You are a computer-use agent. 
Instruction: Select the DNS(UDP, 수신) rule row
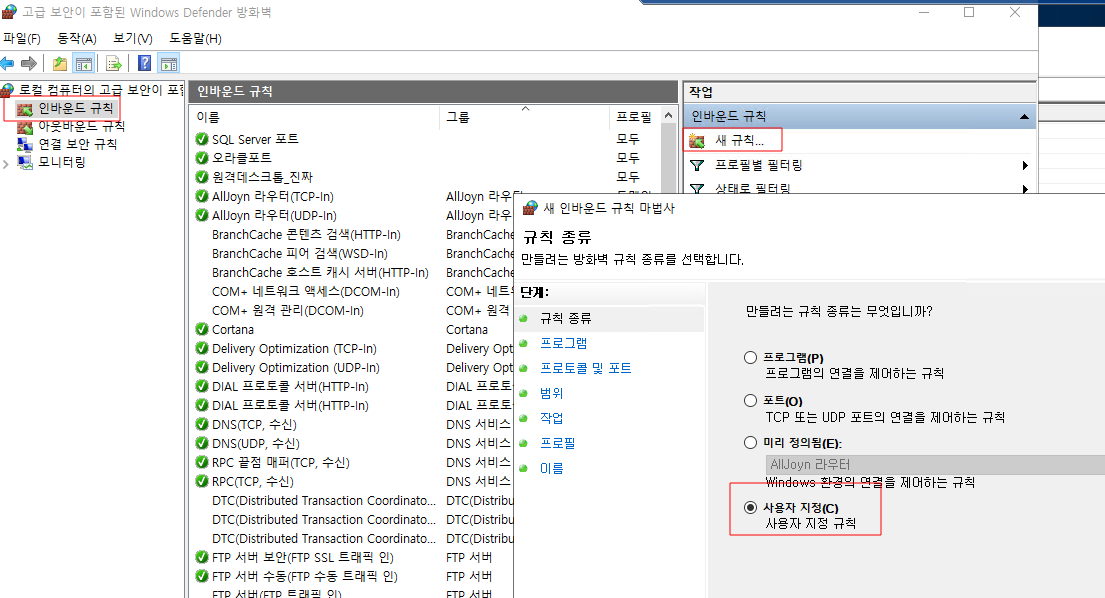pyautogui.click(x=256, y=443)
